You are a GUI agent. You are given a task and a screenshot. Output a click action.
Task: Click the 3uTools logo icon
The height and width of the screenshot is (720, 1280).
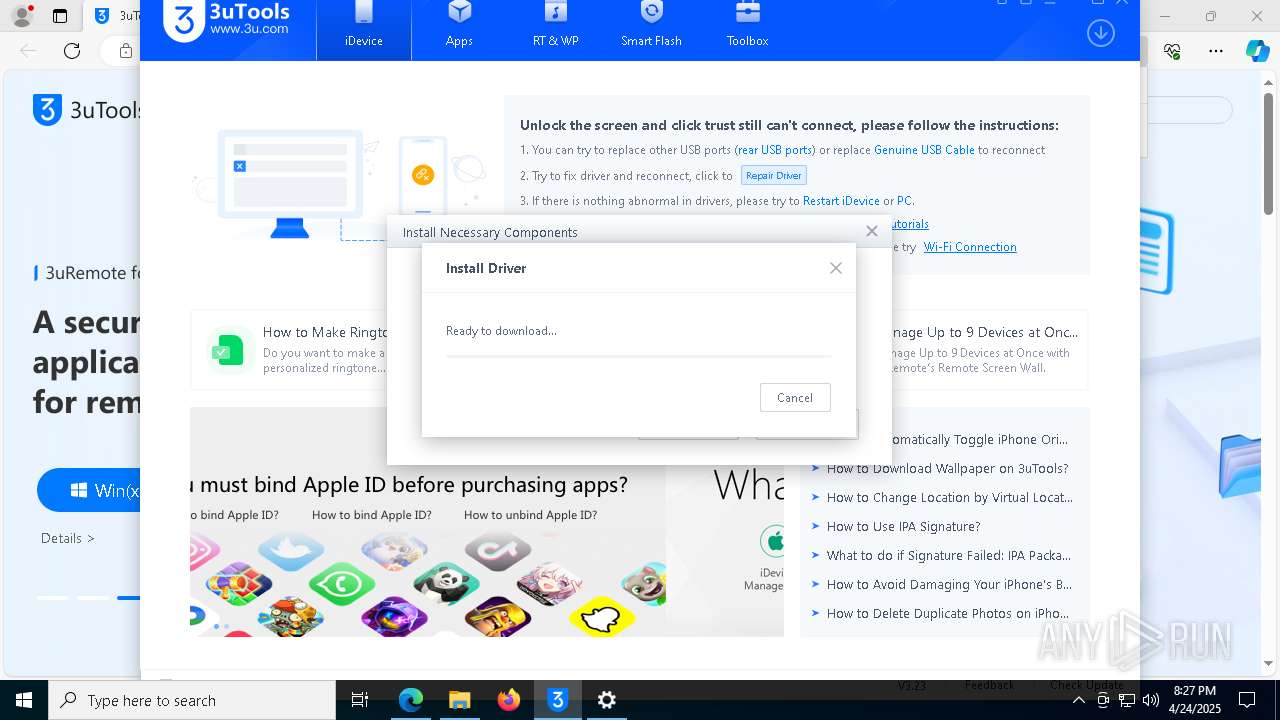tap(183, 22)
